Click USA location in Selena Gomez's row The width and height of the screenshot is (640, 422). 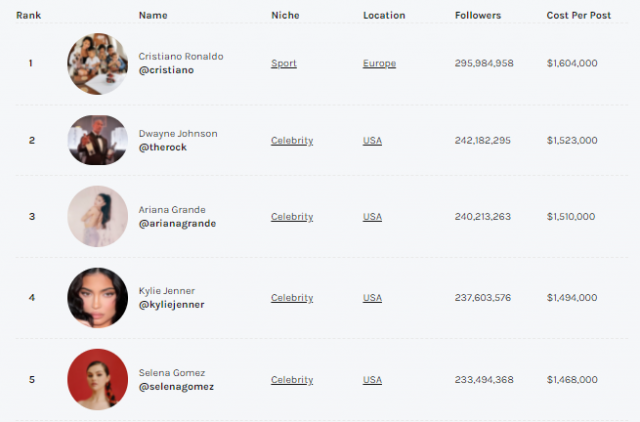pos(372,380)
